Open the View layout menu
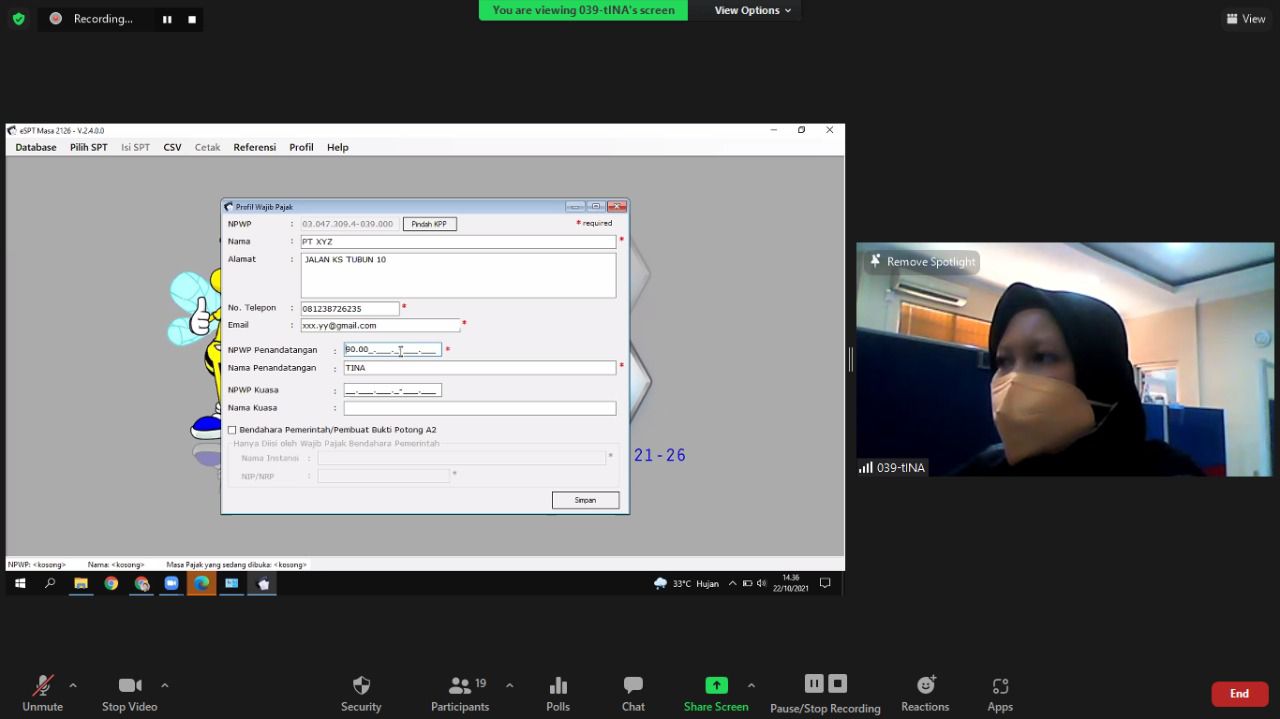This screenshot has height=719, width=1280. (x=1246, y=19)
